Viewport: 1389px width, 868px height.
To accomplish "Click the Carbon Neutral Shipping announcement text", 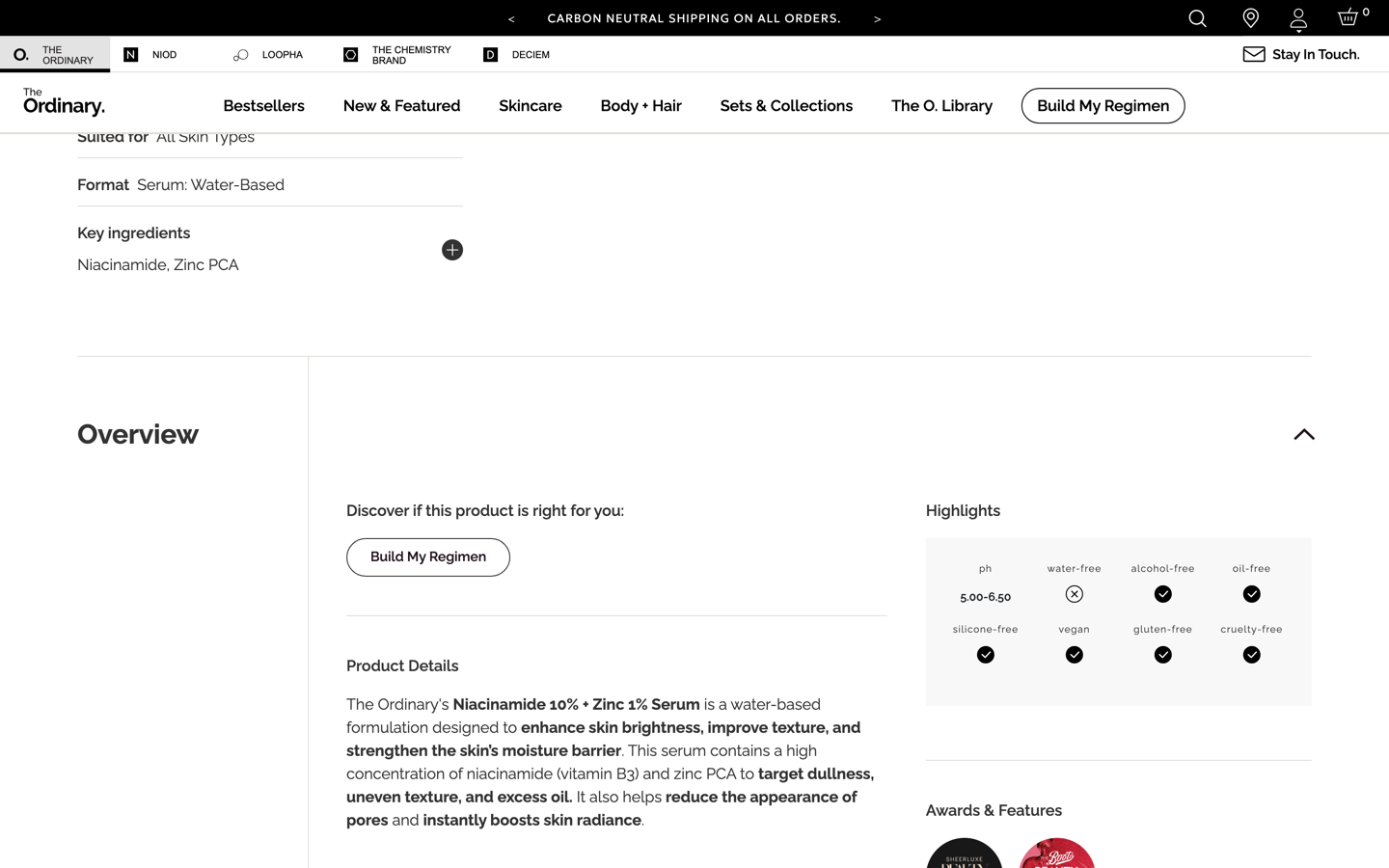I will point(694,18).
